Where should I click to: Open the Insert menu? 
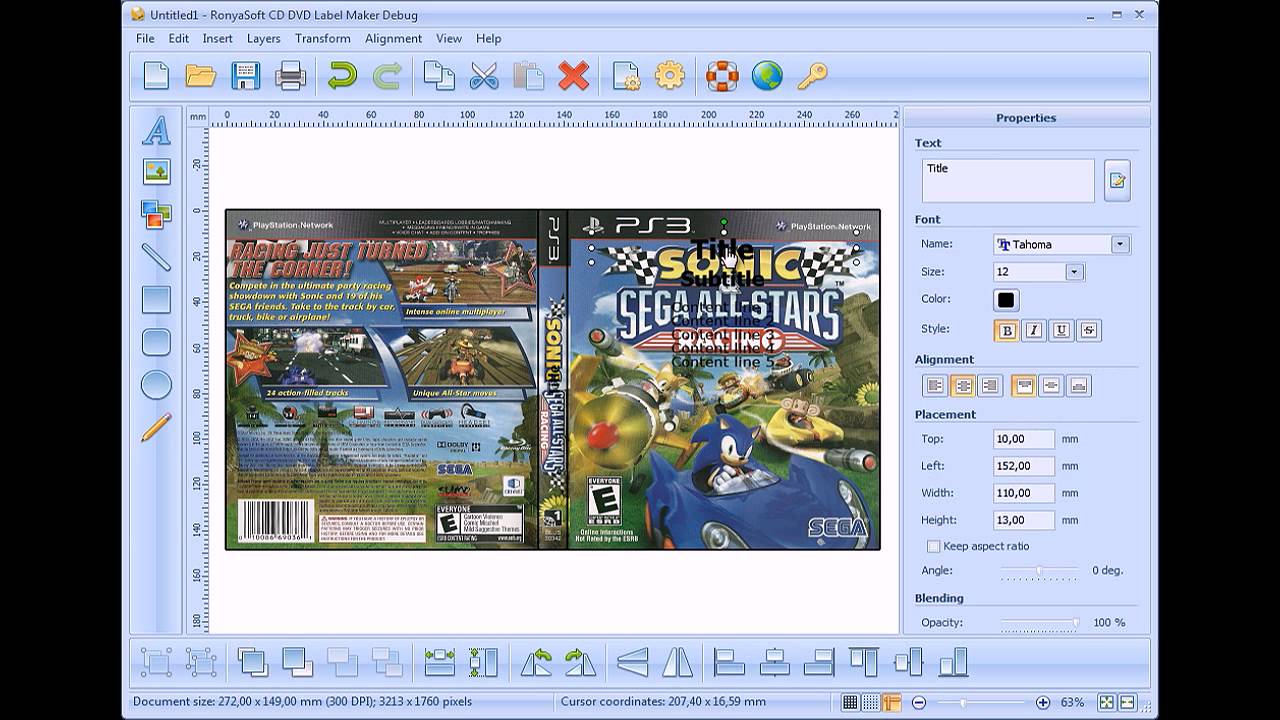[217, 38]
